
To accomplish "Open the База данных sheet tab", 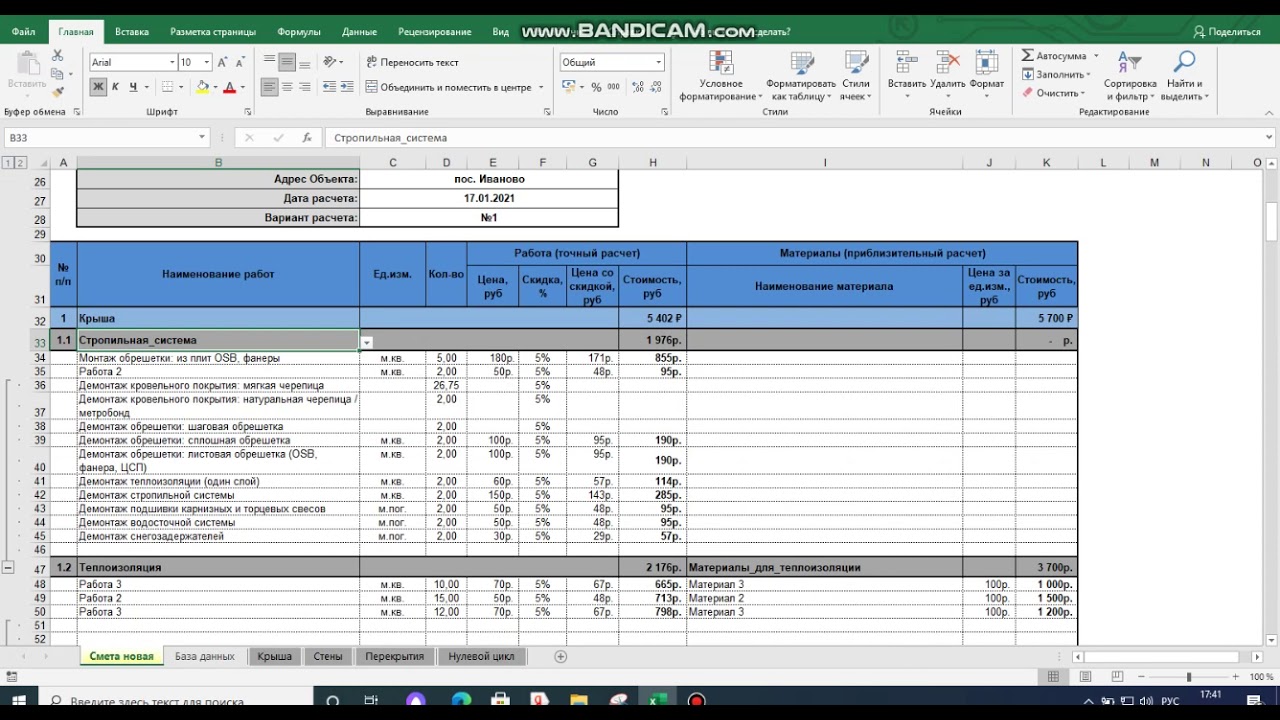I will coord(204,656).
